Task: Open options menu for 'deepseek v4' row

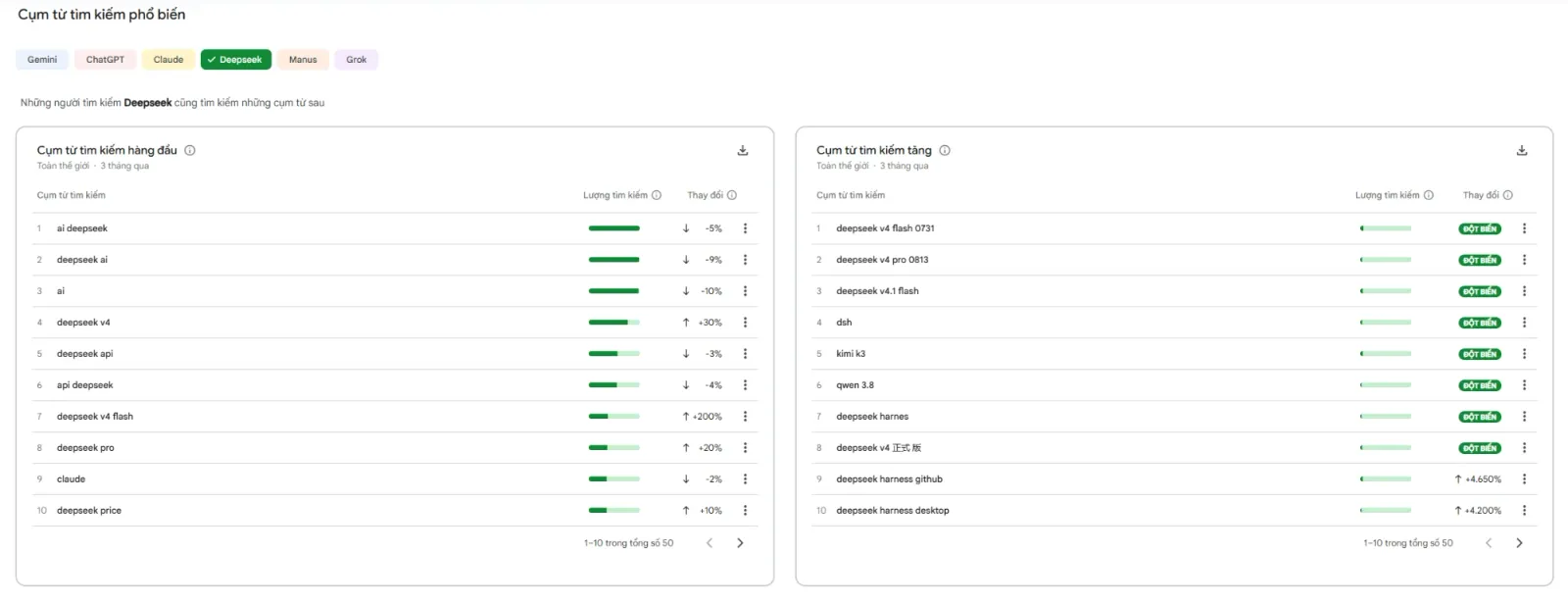Action: click(x=745, y=323)
